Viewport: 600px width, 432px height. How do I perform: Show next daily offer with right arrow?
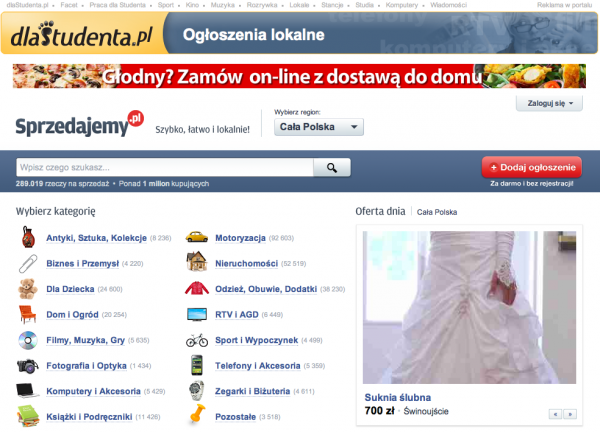(x=570, y=414)
